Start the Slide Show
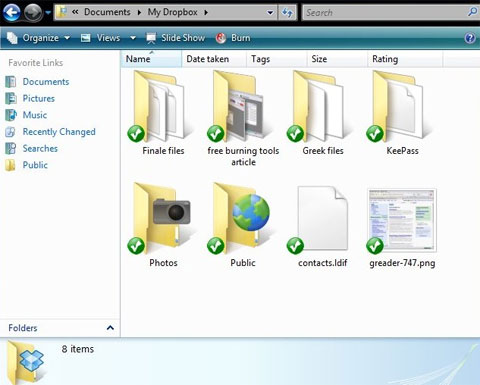 [x=175, y=38]
